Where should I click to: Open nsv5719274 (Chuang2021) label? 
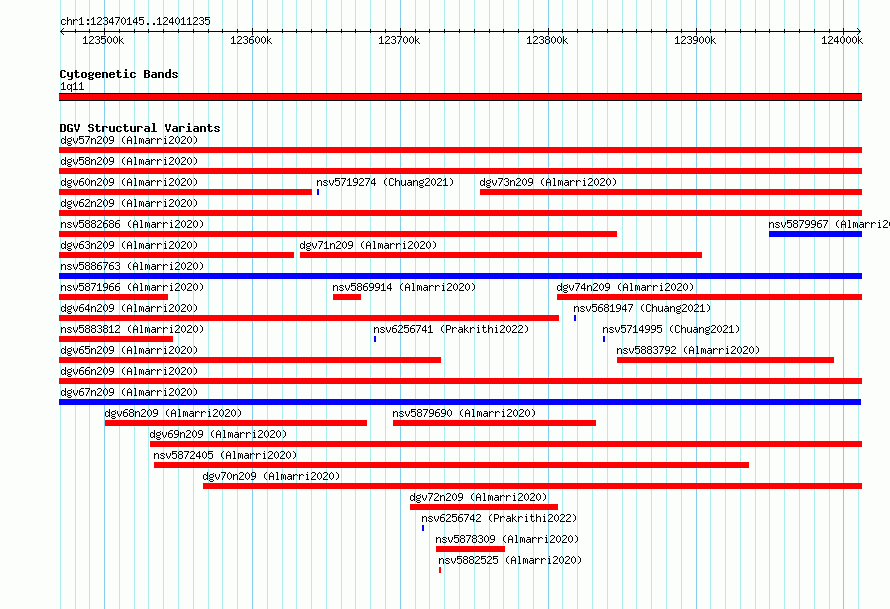coord(385,182)
